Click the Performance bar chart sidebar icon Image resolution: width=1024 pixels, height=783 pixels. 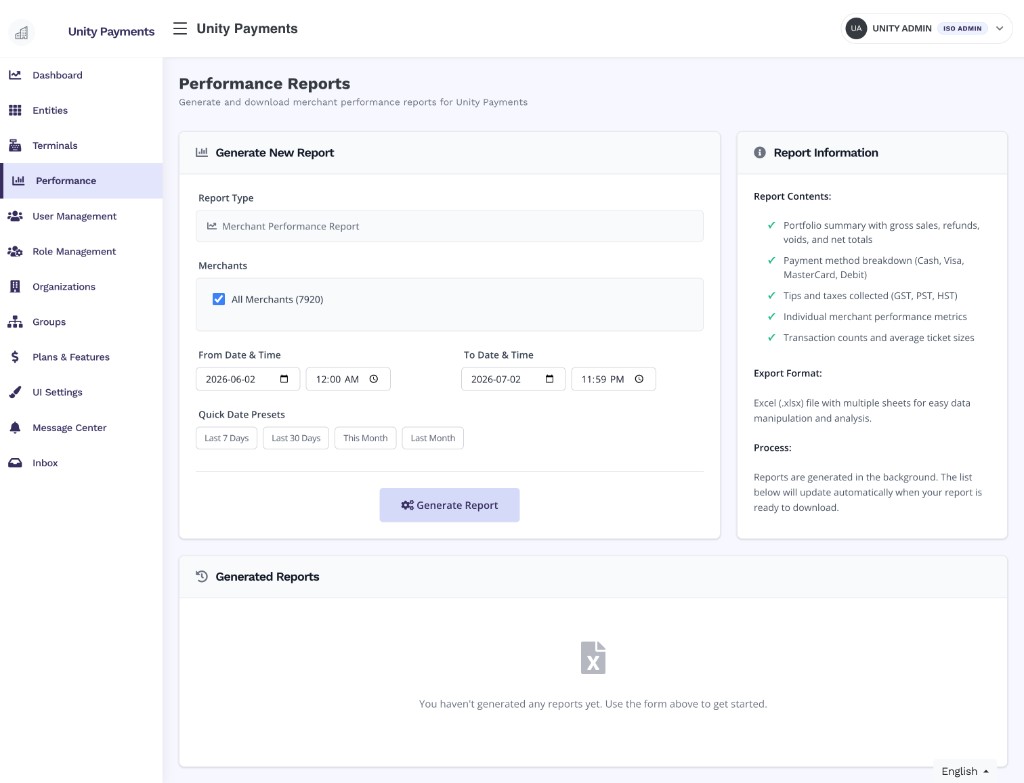click(18, 181)
